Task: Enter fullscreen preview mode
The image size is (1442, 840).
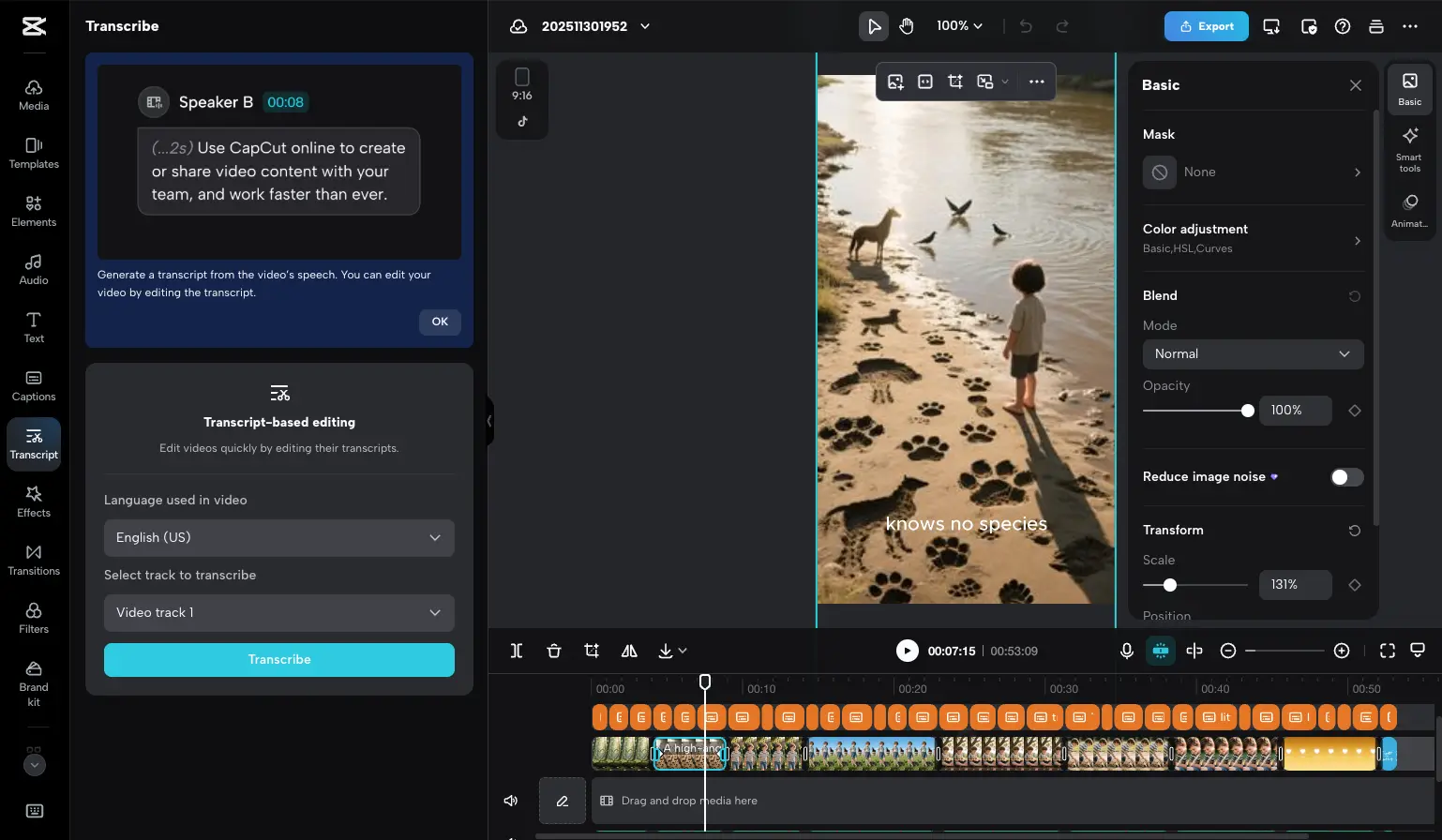Action: [1387, 650]
